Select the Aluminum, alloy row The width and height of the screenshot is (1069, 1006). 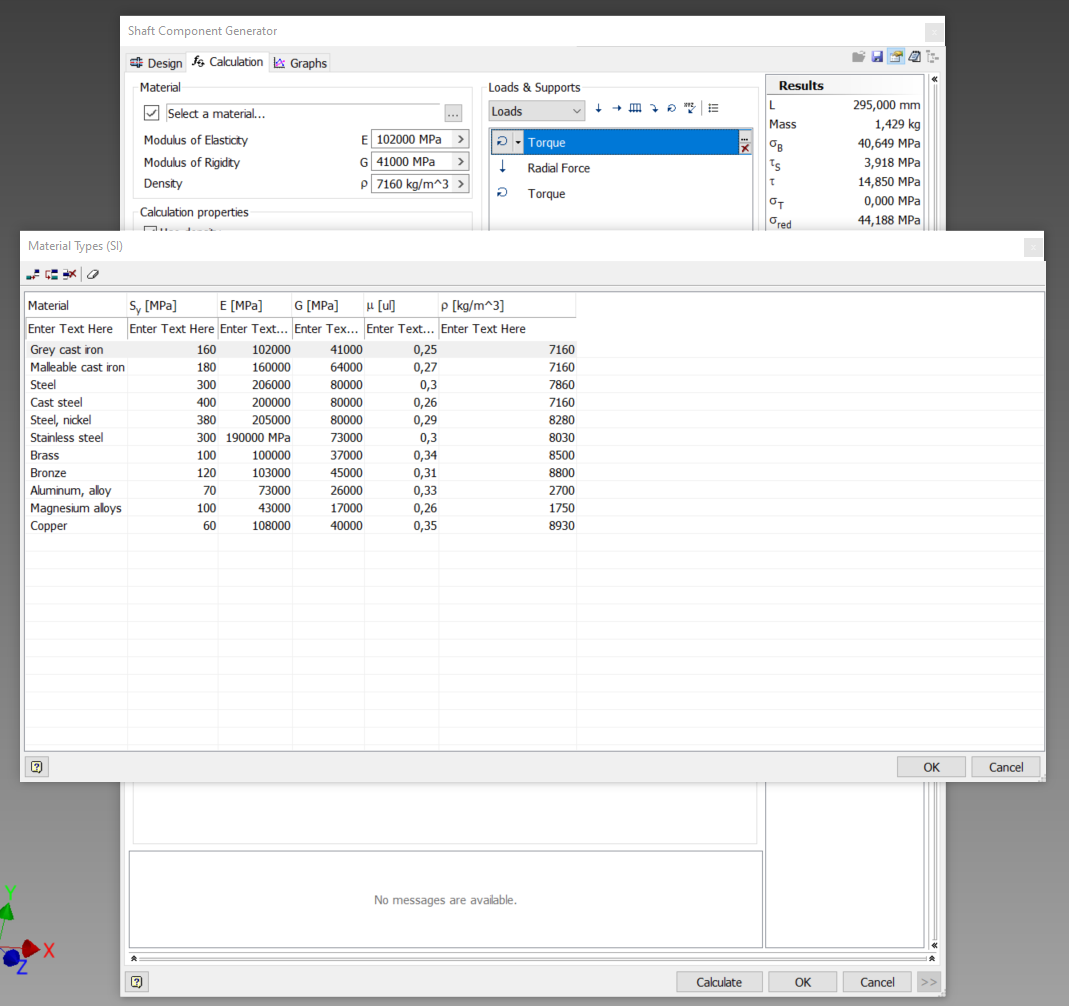(x=301, y=491)
